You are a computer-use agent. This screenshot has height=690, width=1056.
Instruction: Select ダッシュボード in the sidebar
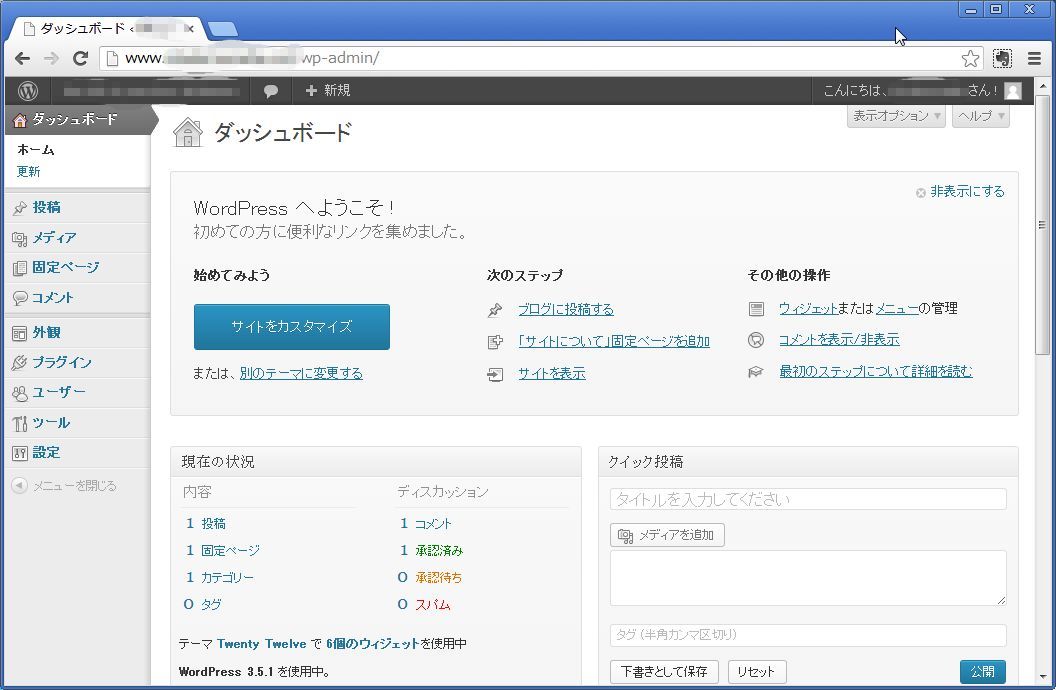(x=78, y=120)
